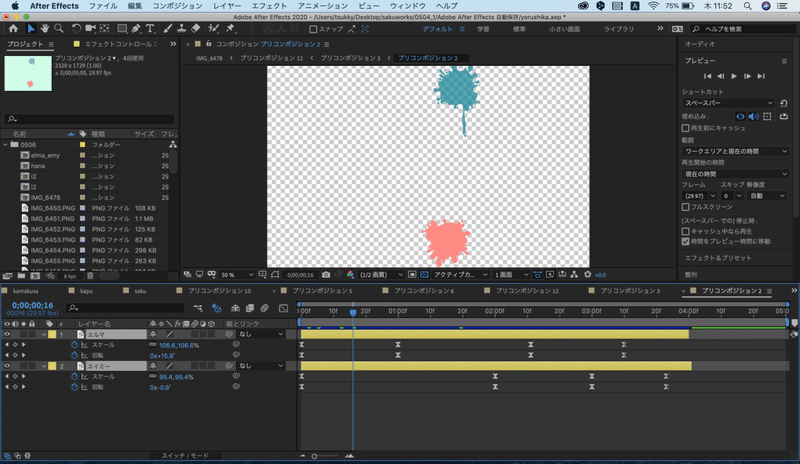Select the Zoom magnifier tool
Screen dimensions: 800x464
[59, 29]
